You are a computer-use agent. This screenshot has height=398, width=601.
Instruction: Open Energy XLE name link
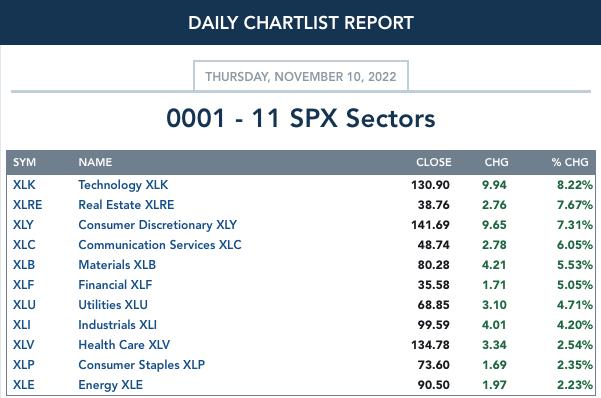tap(110, 384)
